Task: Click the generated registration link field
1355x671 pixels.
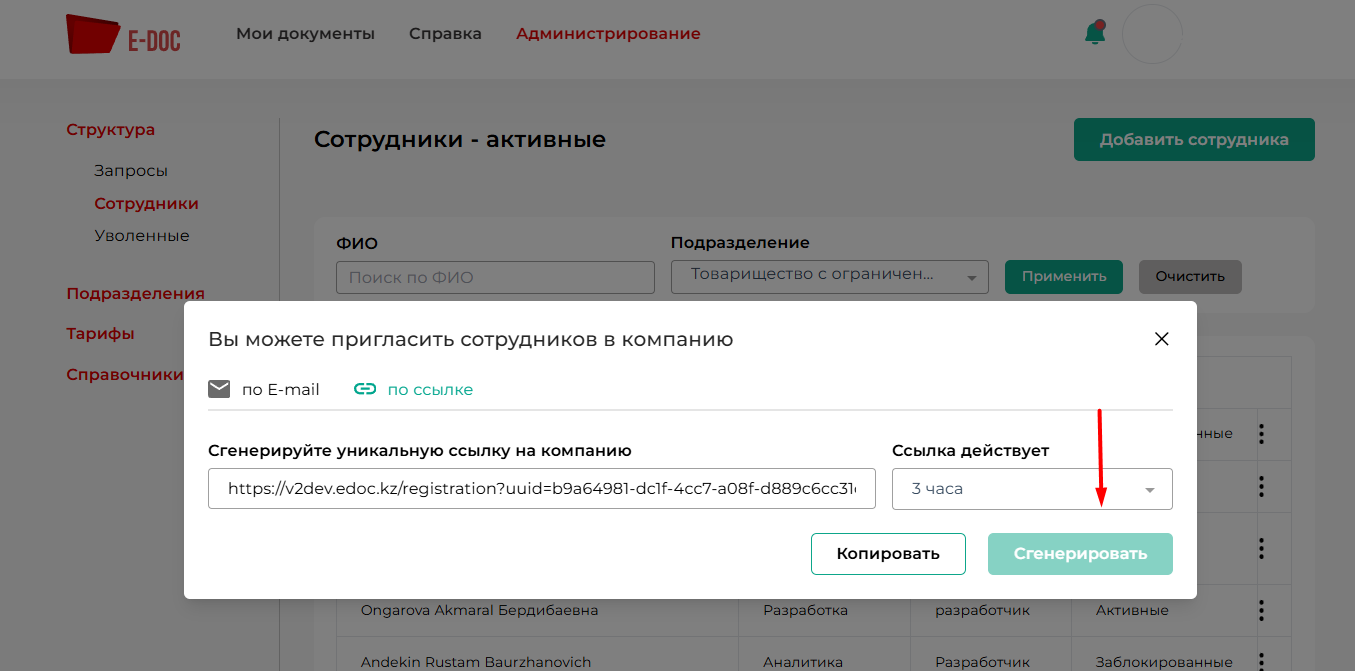Action: click(541, 489)
